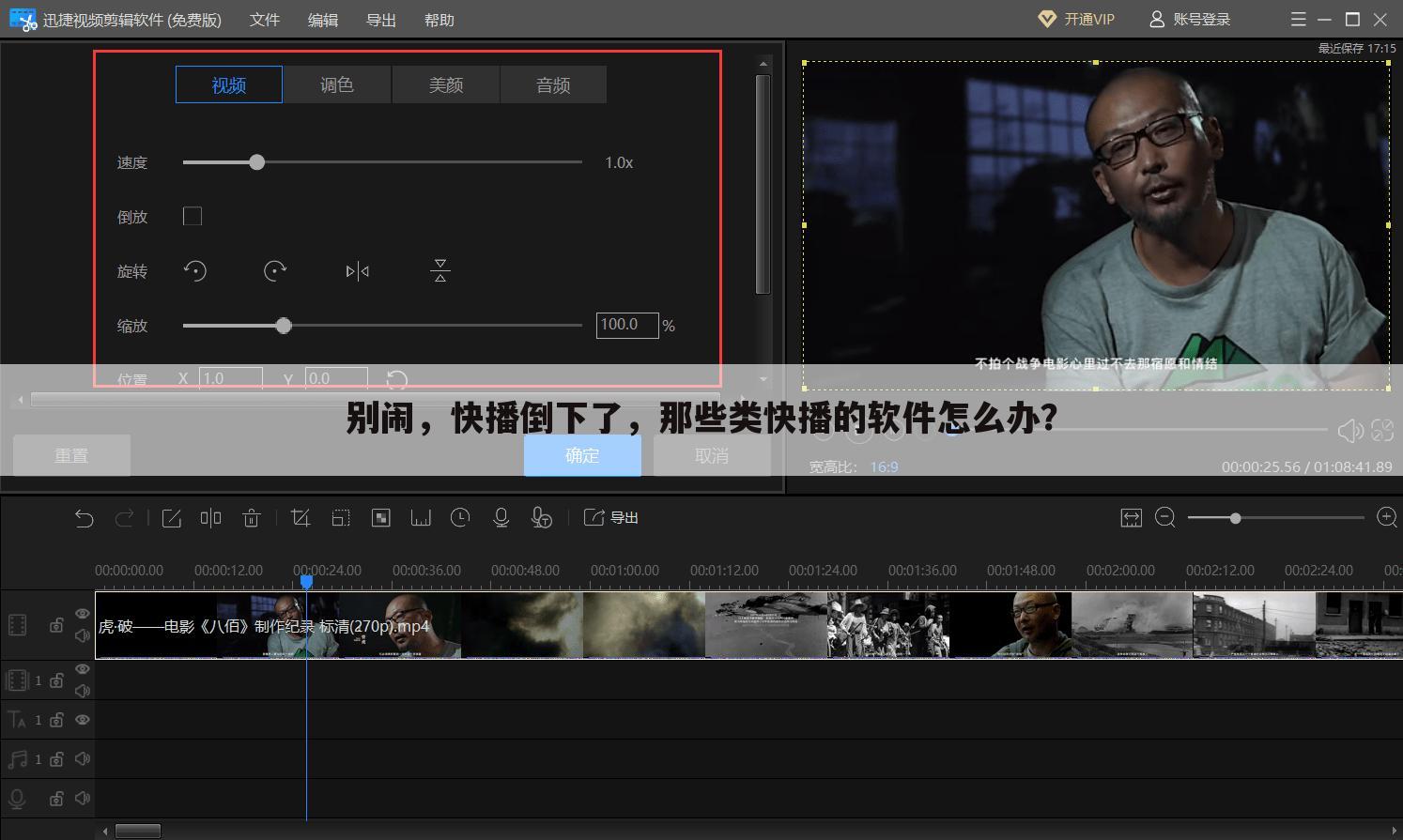This screenshot has height=840, width=1403.
Task: Open the freeze frame ruler icon
Action: (421, 518)
